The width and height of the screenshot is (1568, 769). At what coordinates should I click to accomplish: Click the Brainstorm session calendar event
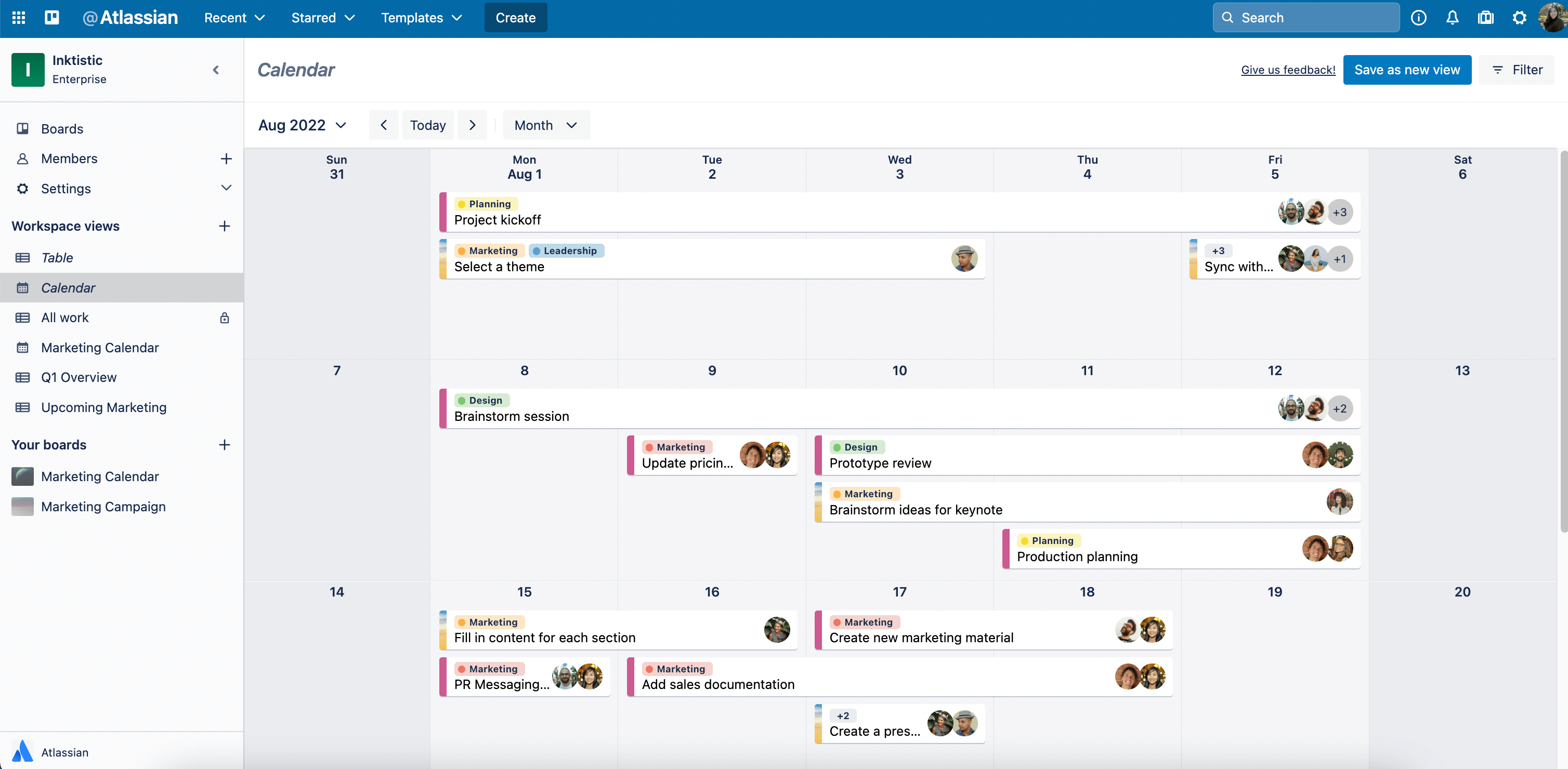[511, 415]
